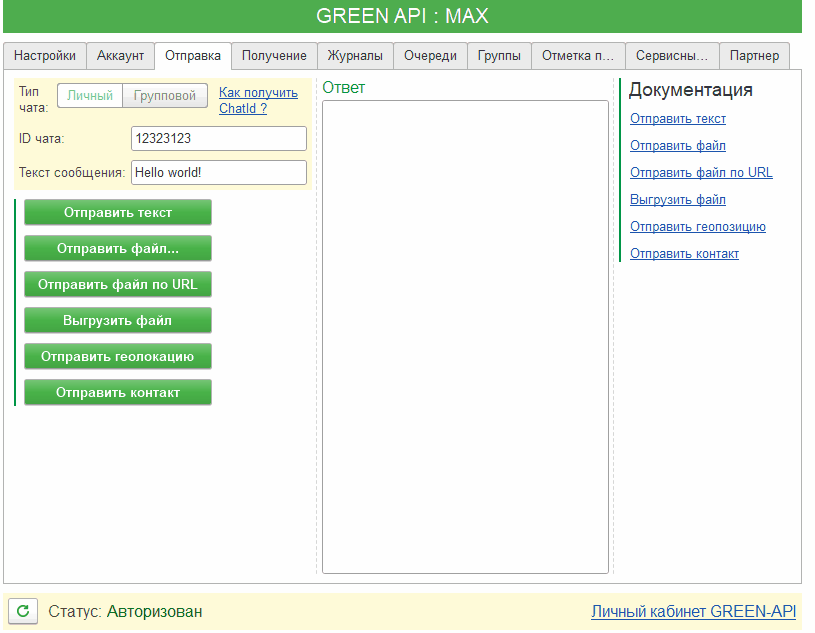Select the Групповой chat type toggle

coord(165,96)
